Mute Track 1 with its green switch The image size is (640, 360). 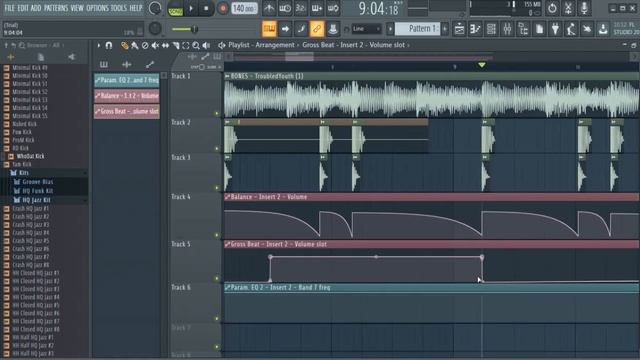pyautogui.click(x=217, y=113)
